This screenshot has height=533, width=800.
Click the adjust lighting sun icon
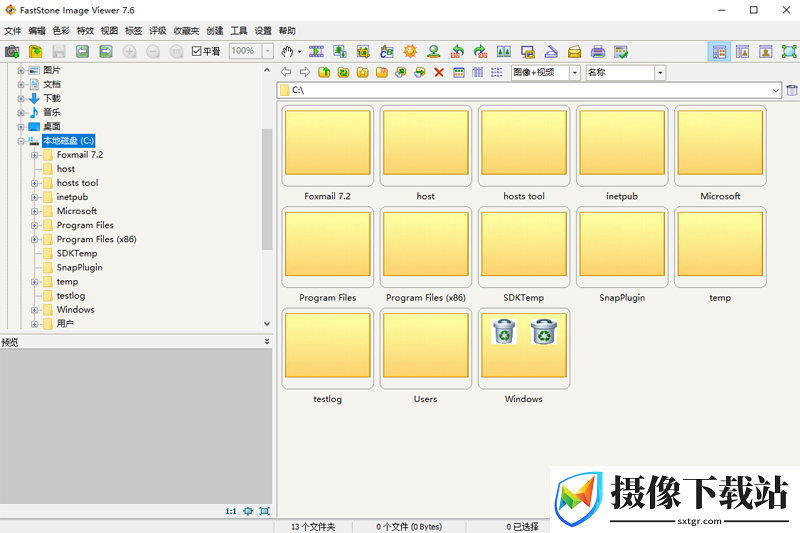click(410, 52)
